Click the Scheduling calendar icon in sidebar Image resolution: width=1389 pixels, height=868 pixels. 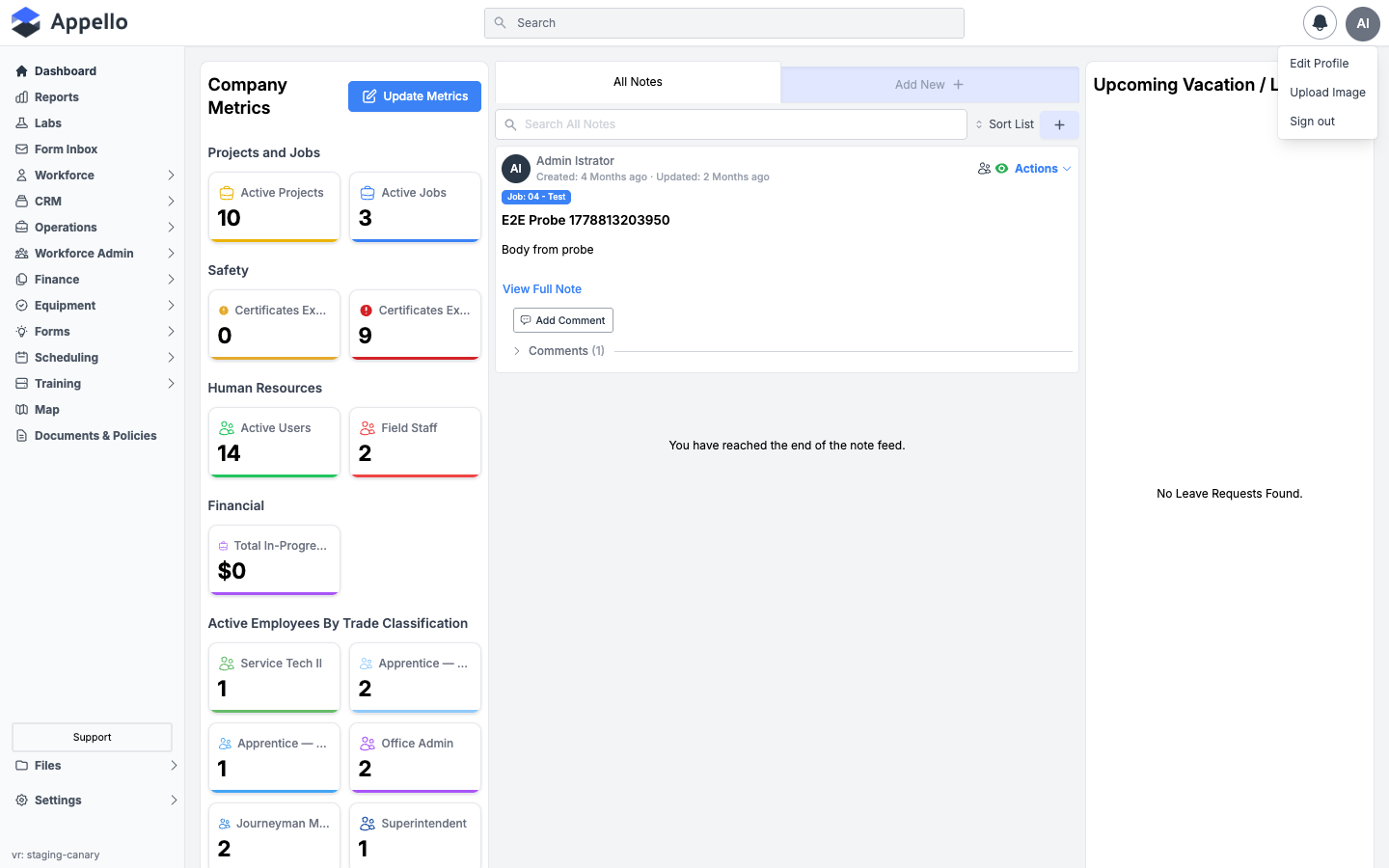click(21, 358)
